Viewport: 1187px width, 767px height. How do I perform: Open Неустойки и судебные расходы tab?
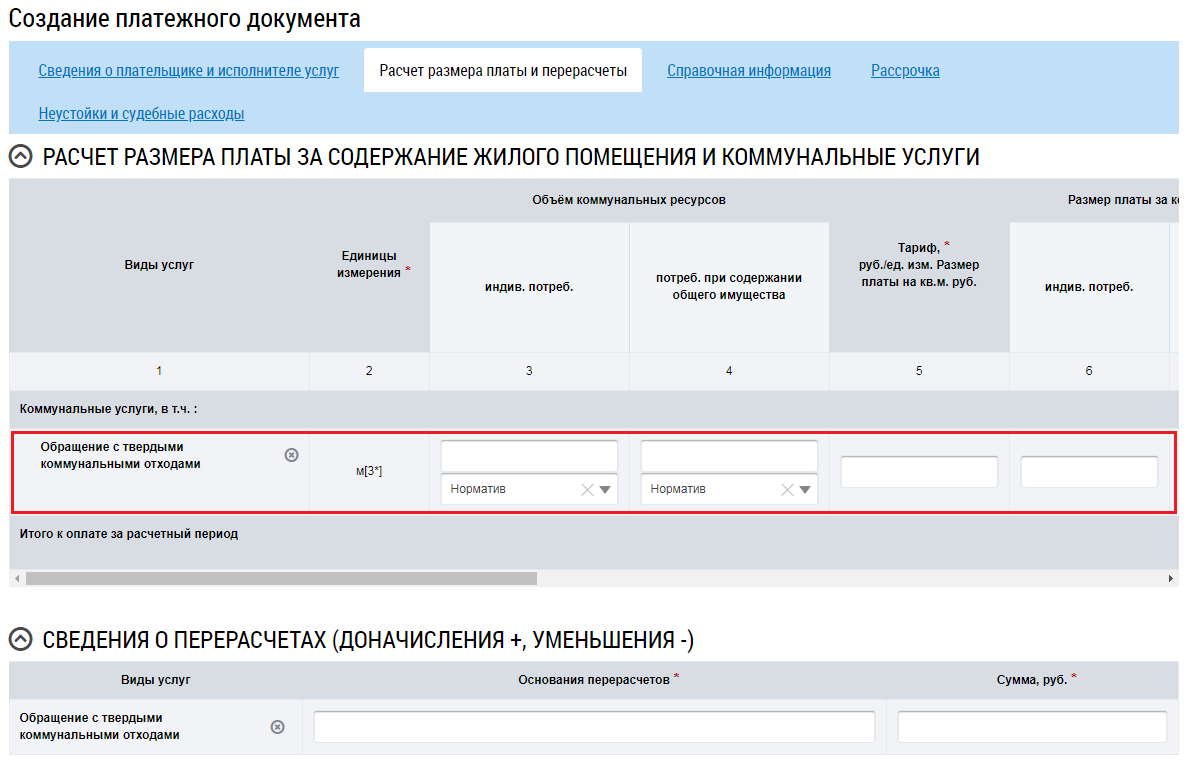[141, 114]
